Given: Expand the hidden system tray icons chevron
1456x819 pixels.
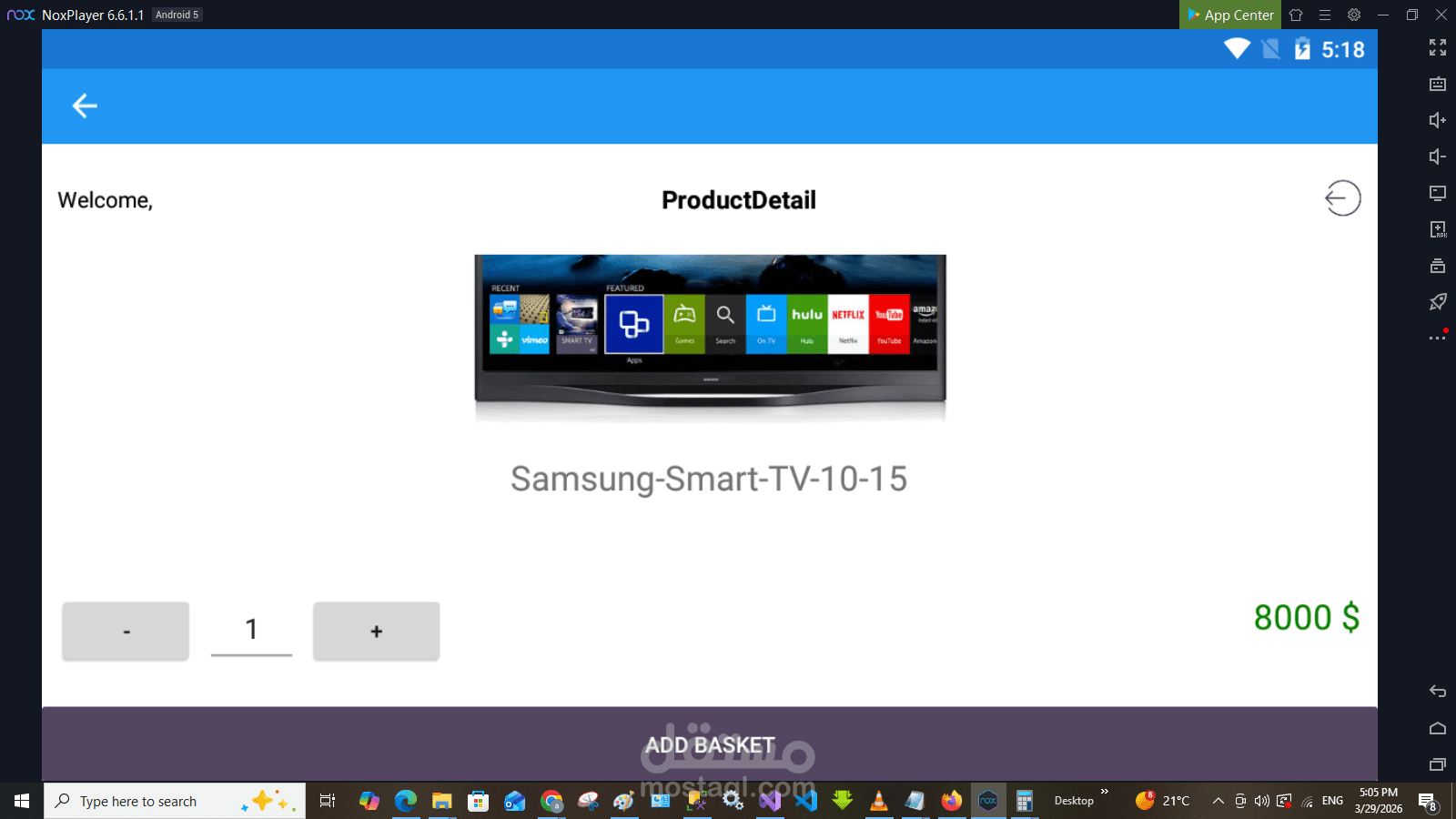Looking at the screenshot, I should pos(1218,801).
